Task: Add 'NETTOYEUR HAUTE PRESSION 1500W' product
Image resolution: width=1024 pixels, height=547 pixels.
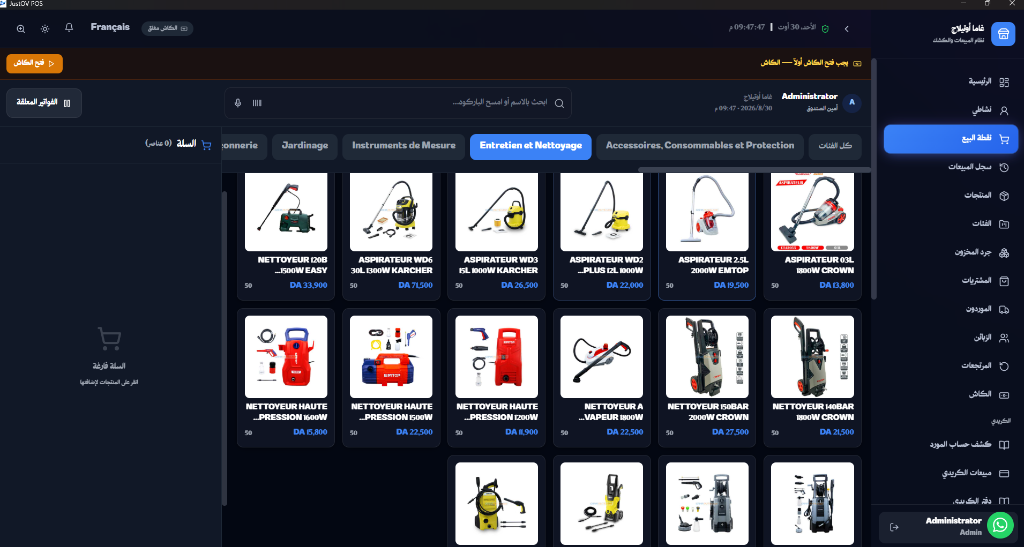Action: (x=391, y=378)
